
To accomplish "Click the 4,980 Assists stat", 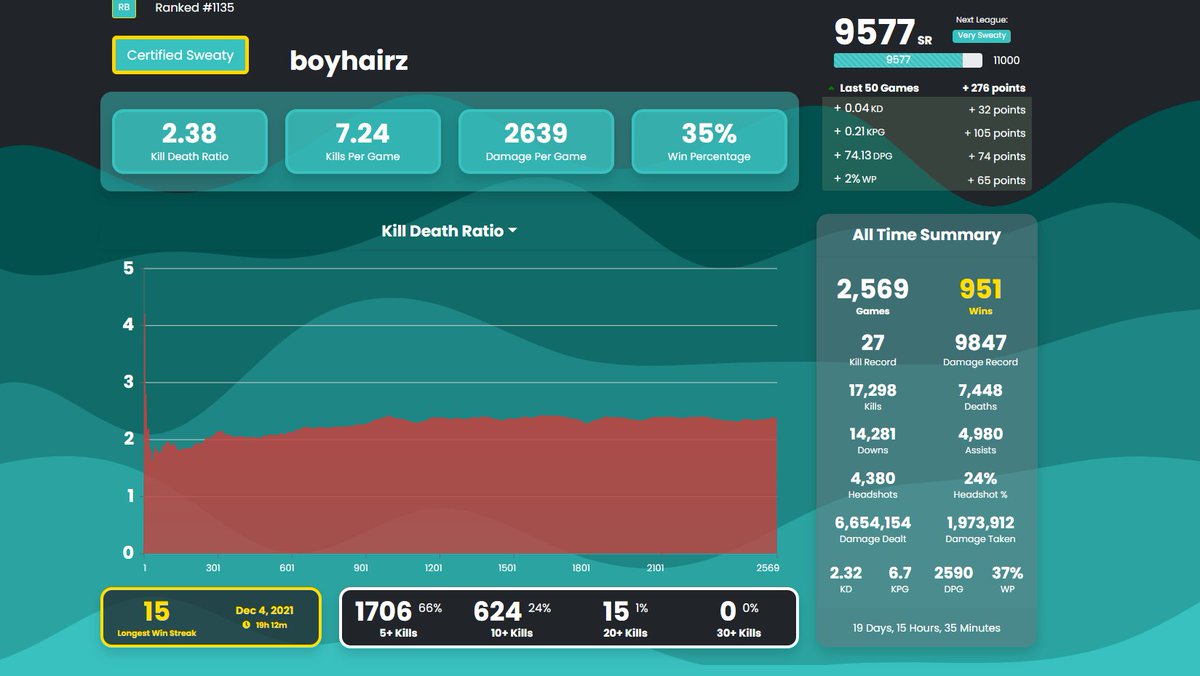I will point(981,439).
